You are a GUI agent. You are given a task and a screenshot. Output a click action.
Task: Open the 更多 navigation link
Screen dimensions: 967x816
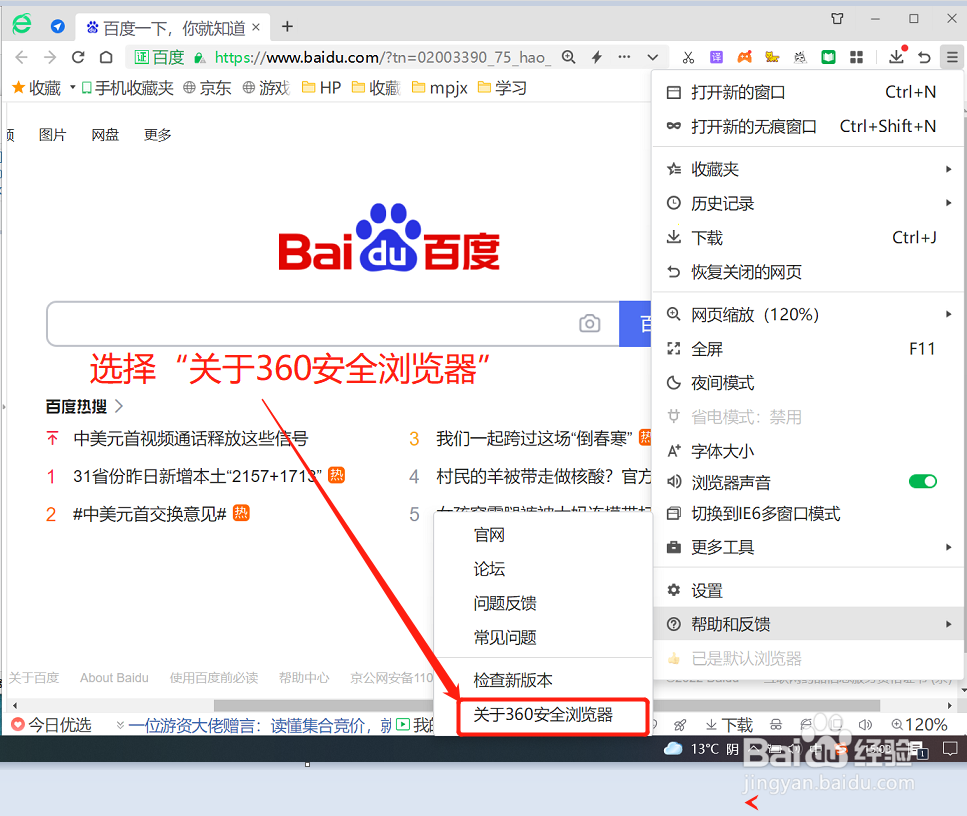pyautogui.click(x=157, y=134)
